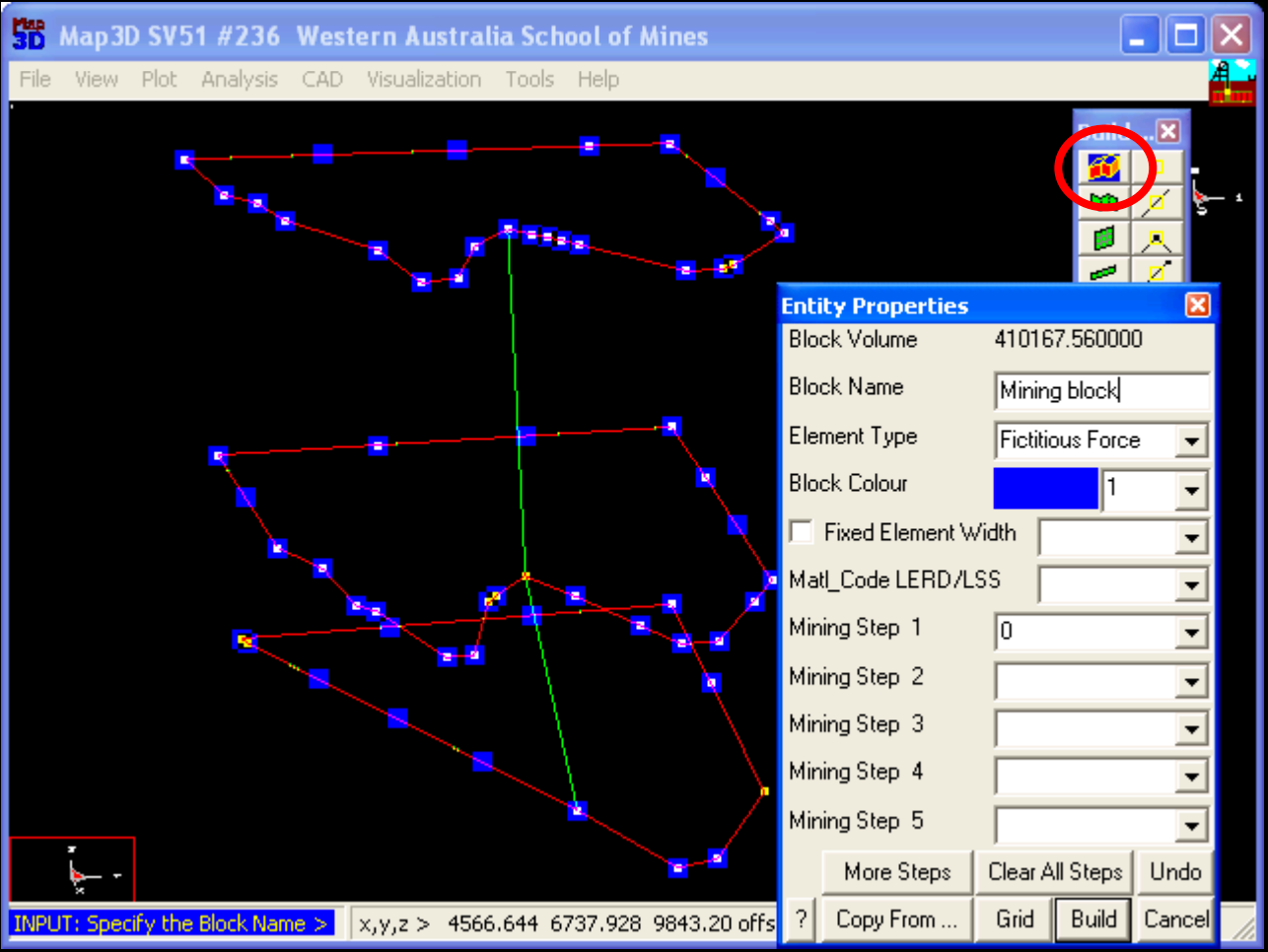Open help with the question mark button

click(x=801, y=920)
